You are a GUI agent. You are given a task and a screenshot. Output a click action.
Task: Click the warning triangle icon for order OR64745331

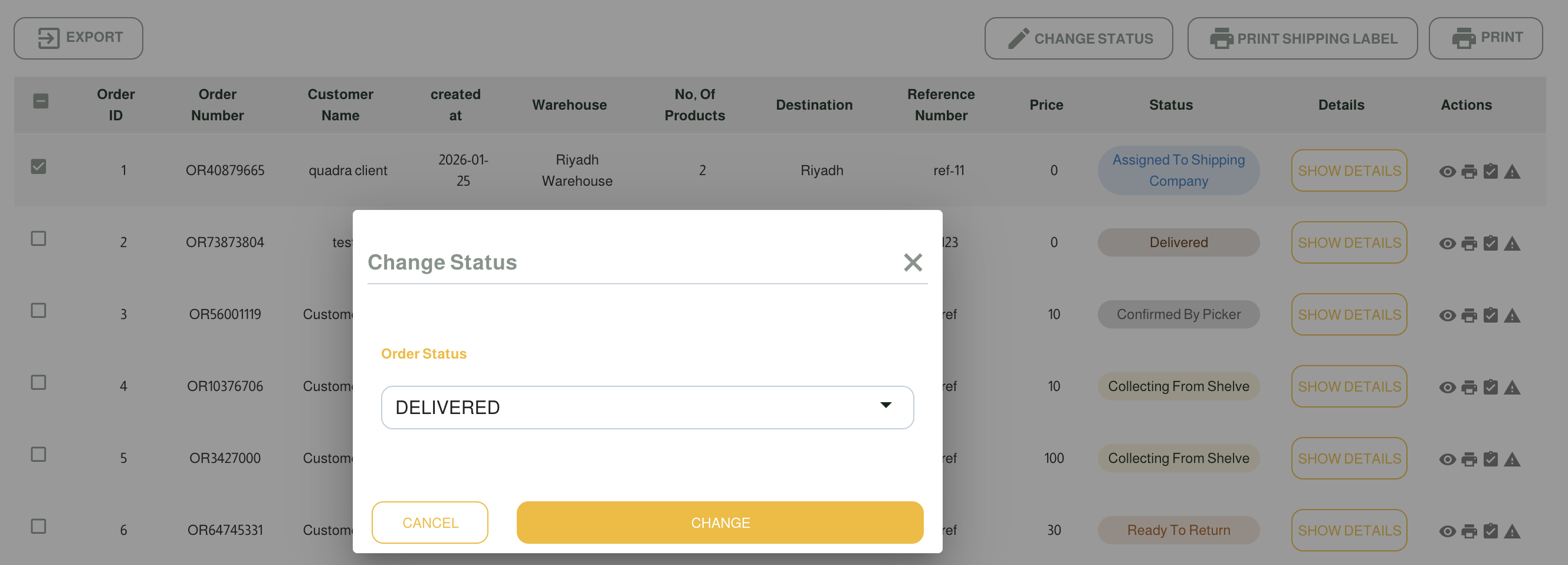coord(1512,531)
